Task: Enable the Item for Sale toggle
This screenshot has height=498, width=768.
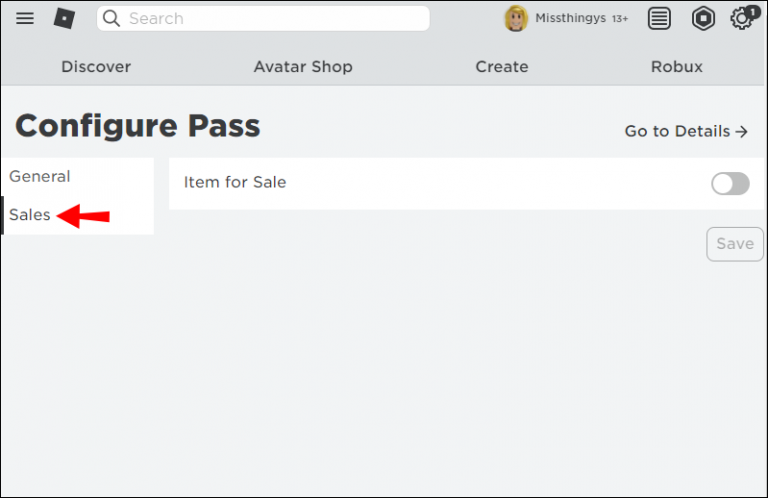Action: 730,183
